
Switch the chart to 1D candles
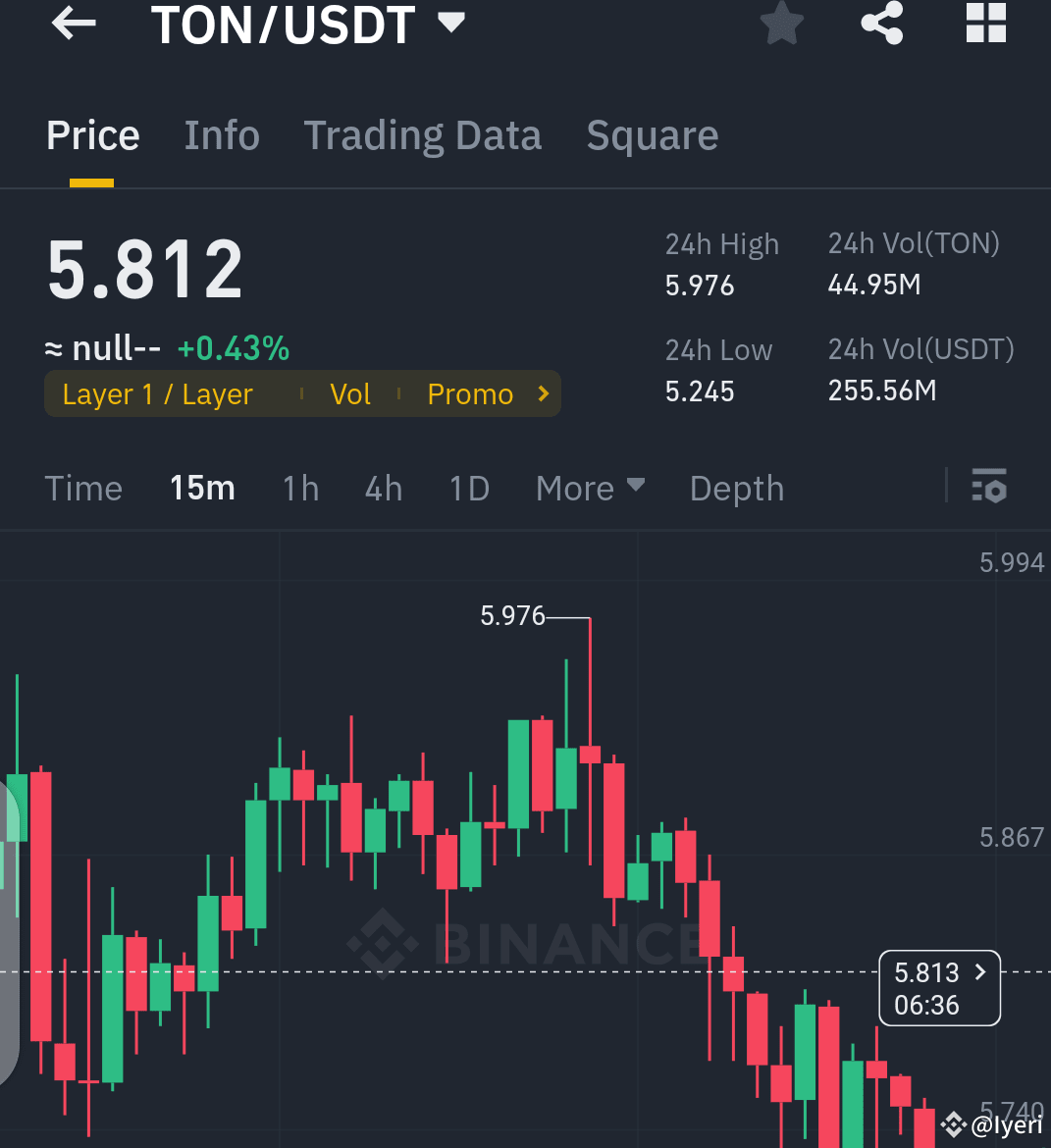tap(468, 488)
